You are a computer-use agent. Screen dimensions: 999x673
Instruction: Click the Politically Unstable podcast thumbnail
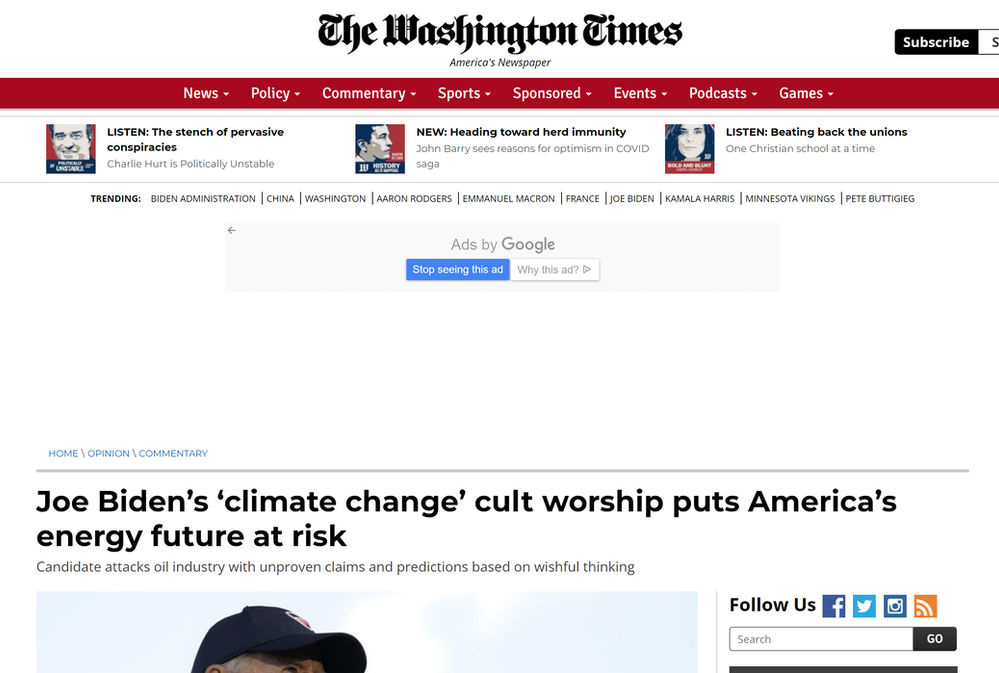(x=71, y=148)
